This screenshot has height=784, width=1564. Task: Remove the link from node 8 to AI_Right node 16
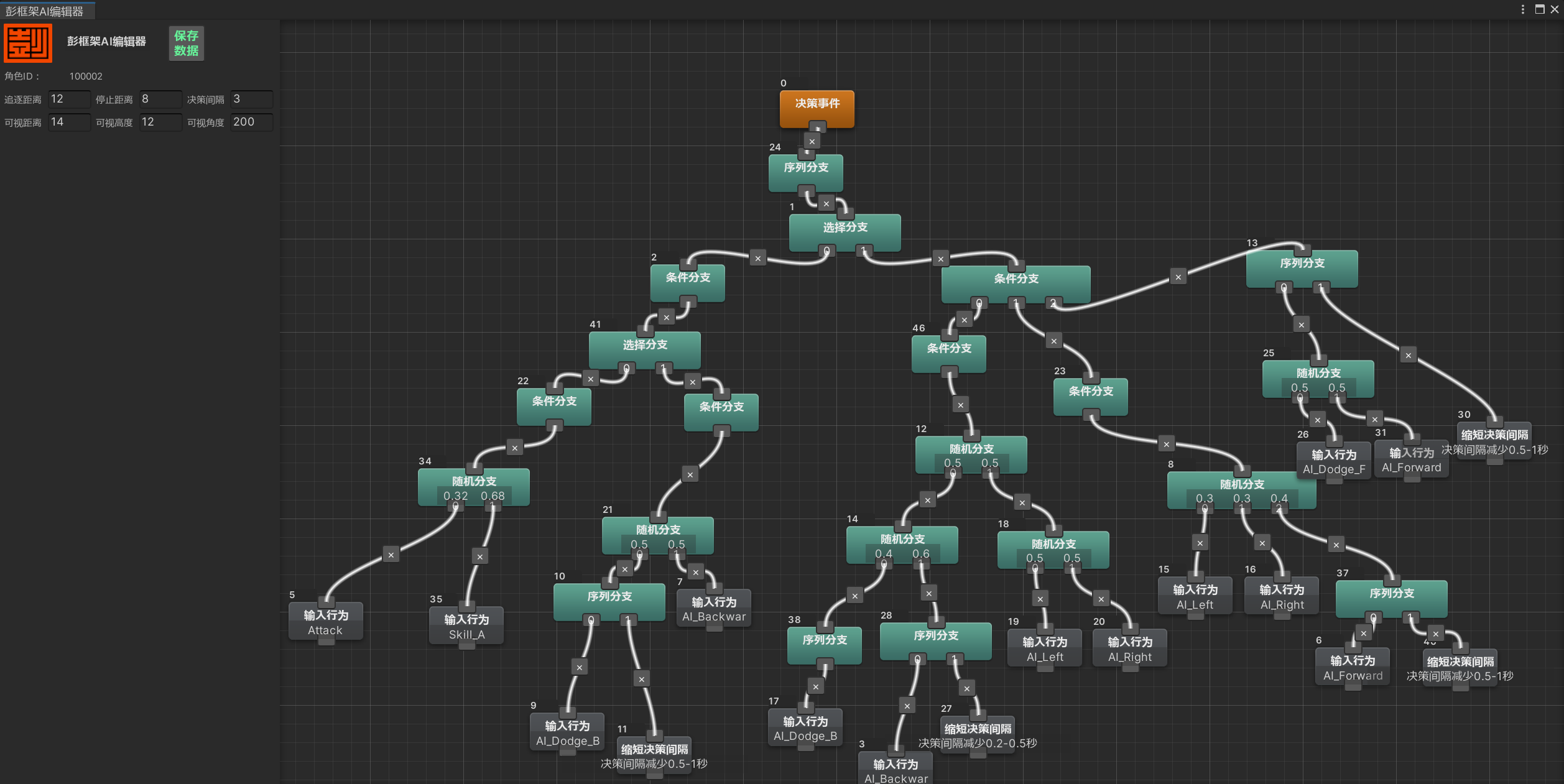tap(1262, 543)
